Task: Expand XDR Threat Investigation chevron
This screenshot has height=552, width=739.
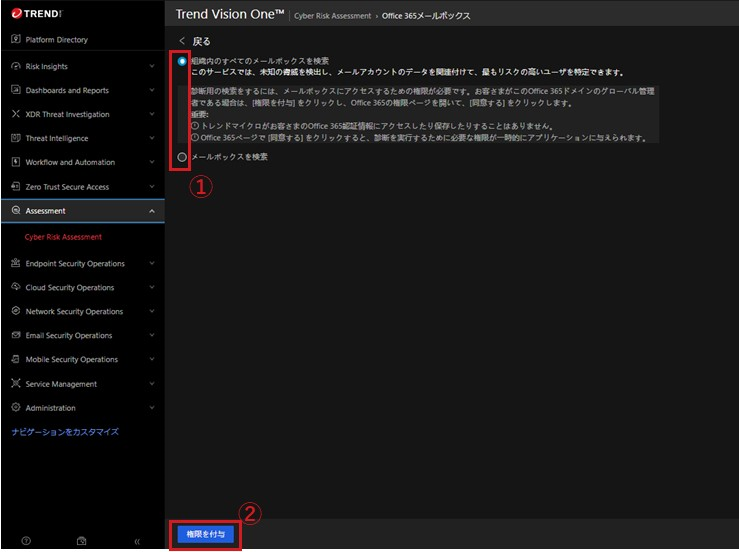Action: pos(152,114)
